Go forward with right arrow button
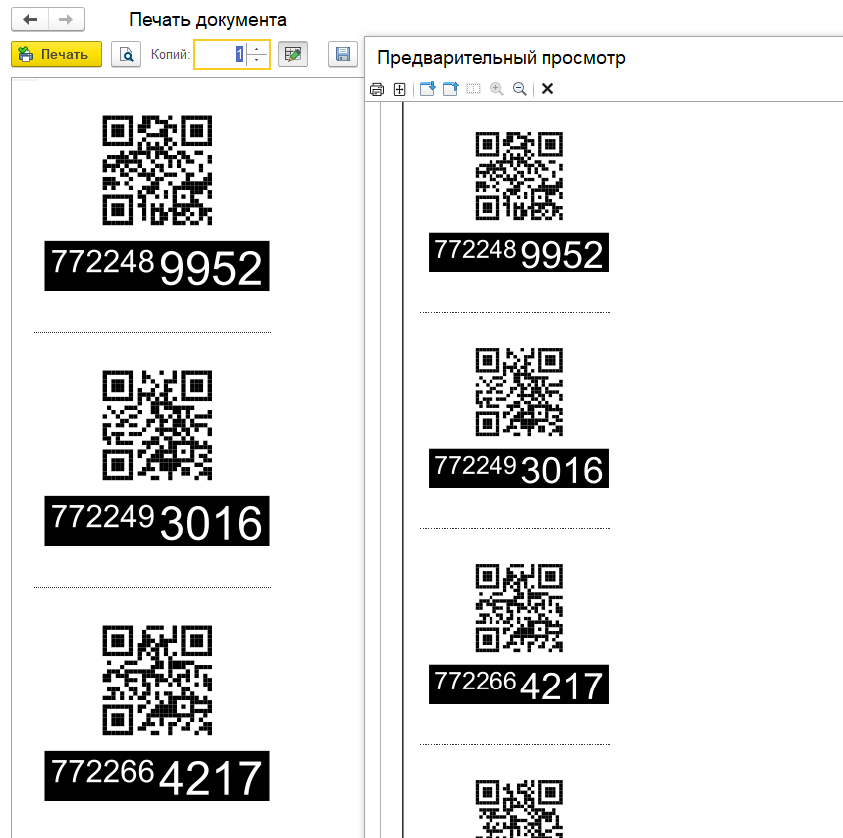Viewport: 843px width, 838px height. coord(65,19)
